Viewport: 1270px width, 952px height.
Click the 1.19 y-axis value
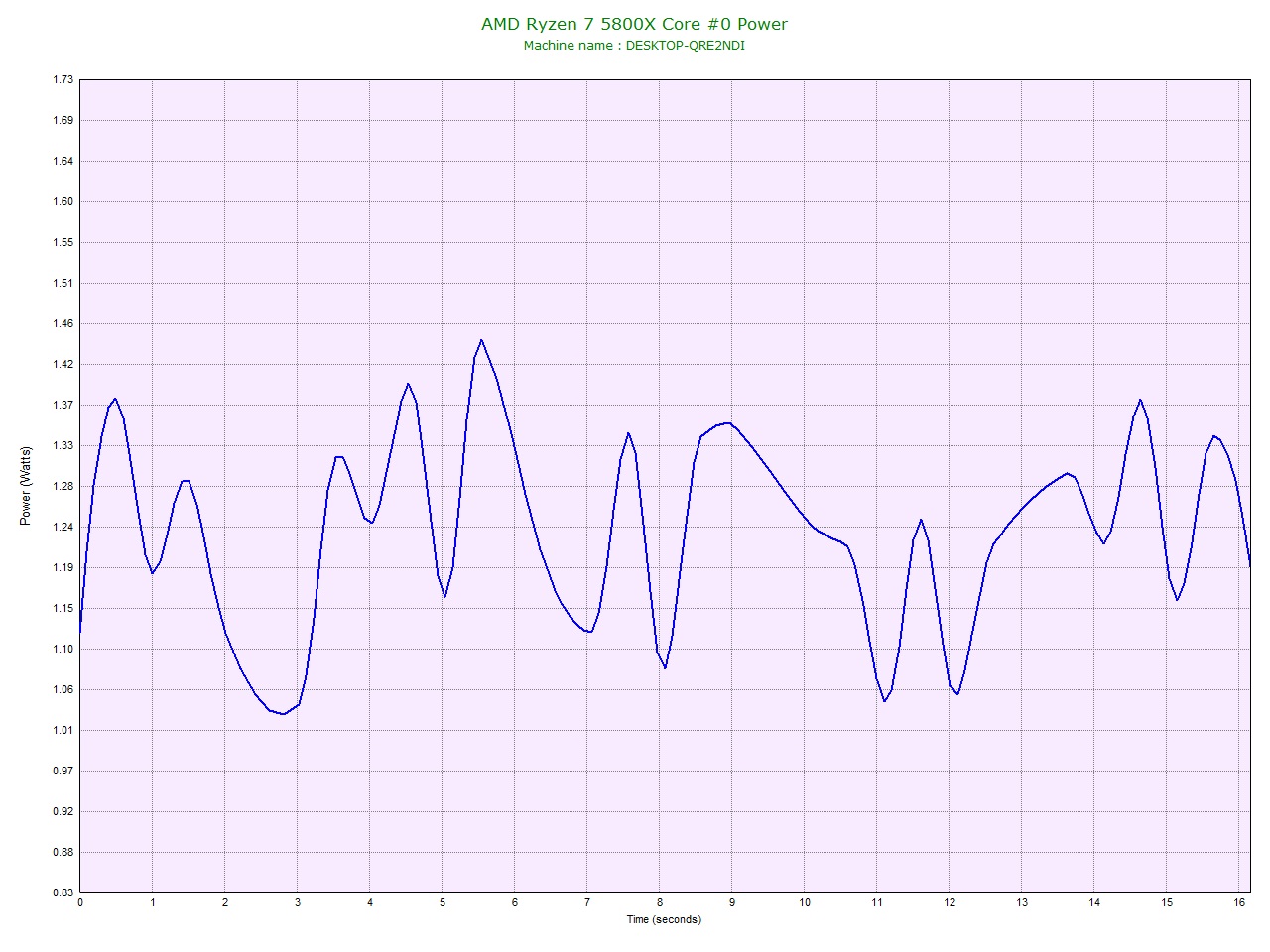tap(63, 567)
